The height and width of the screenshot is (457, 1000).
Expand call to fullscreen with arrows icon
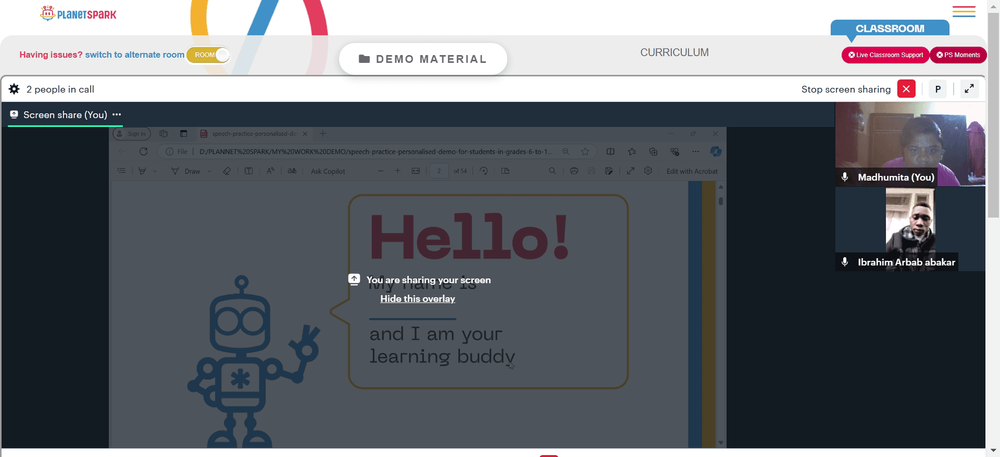click(969, 89)
